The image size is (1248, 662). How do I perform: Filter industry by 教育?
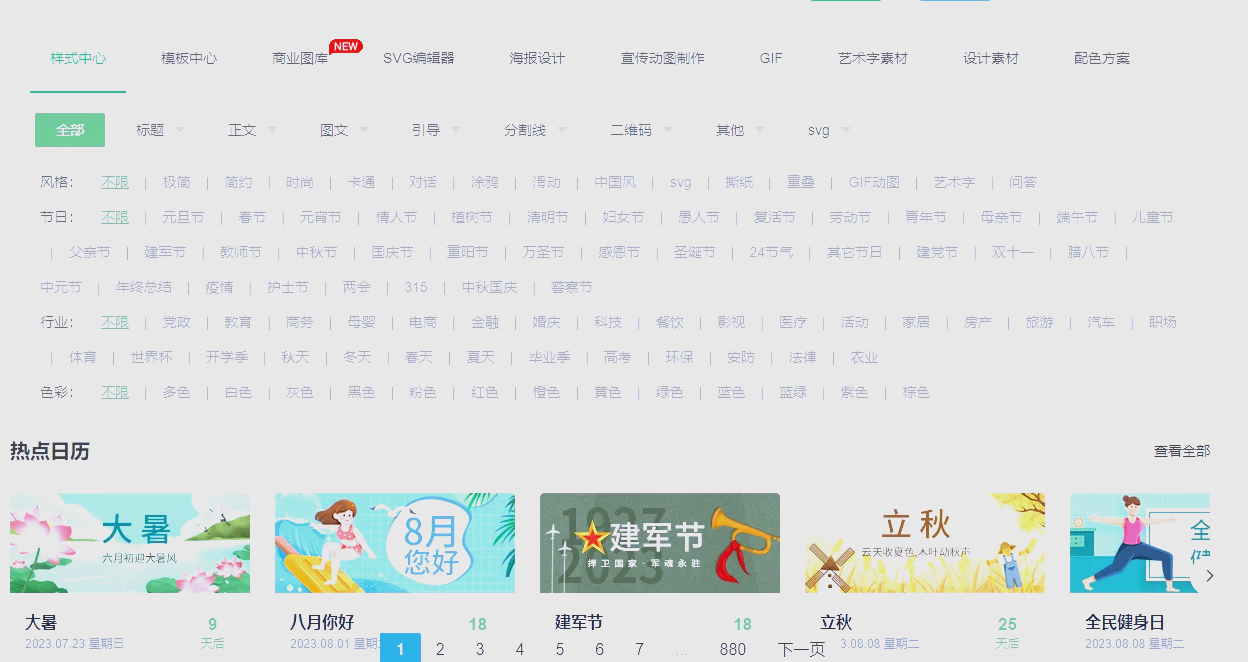(238, 322)
